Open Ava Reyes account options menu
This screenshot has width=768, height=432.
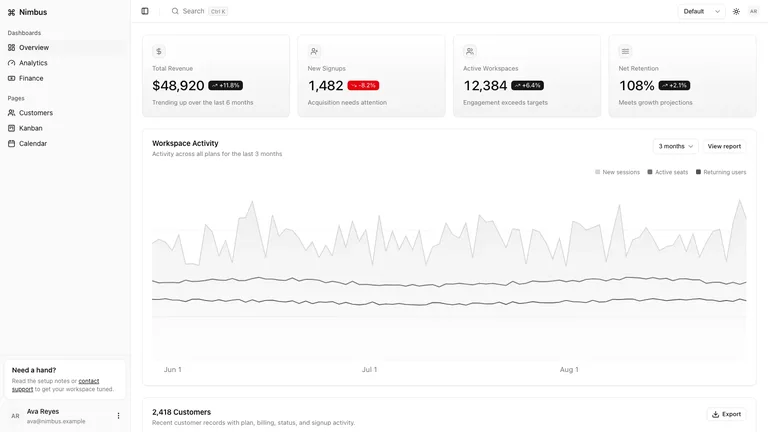[118, 416]
